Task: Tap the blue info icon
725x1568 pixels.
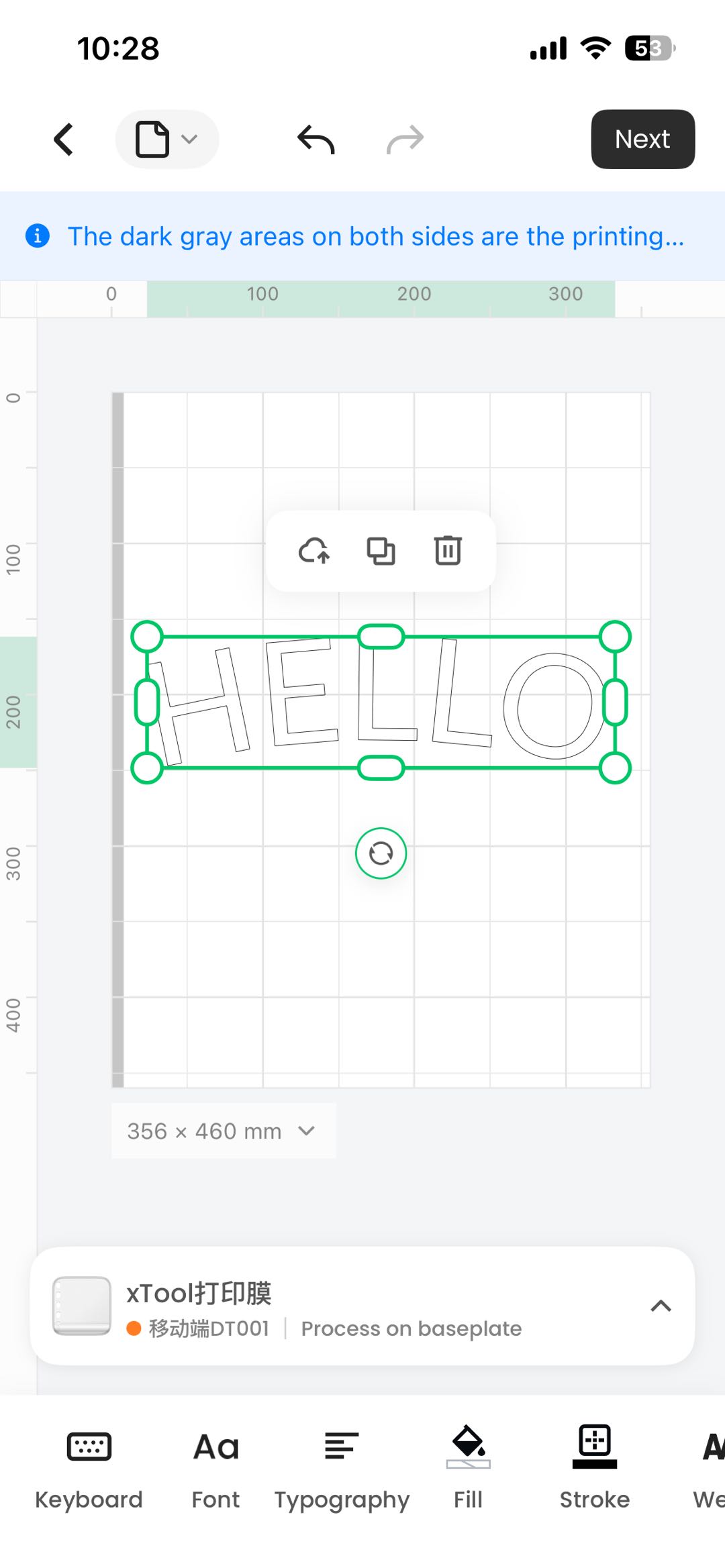Action: 38,236
